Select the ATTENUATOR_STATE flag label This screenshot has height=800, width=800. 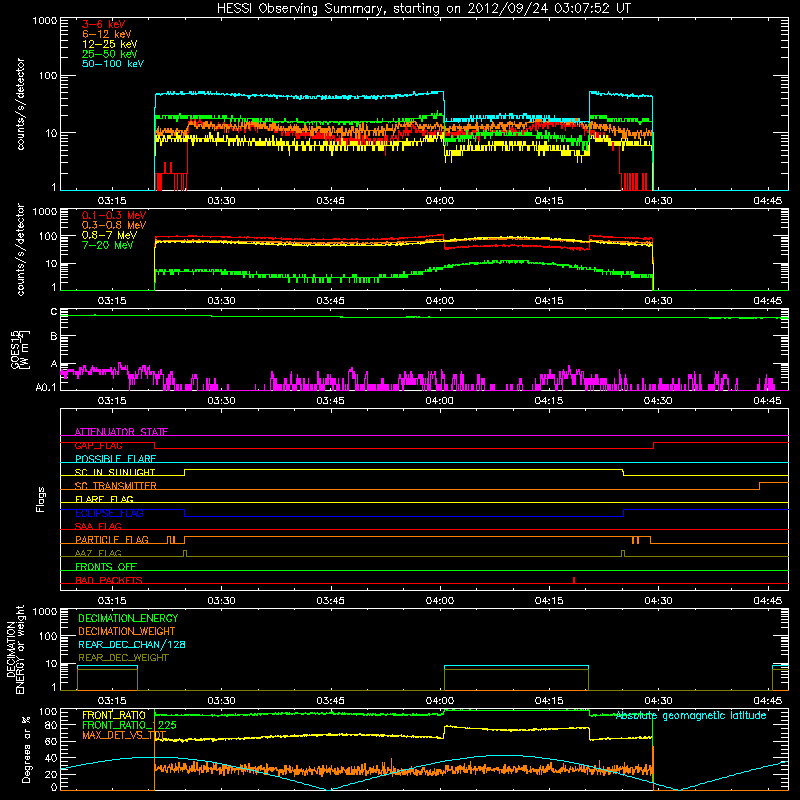pos(121,432)
